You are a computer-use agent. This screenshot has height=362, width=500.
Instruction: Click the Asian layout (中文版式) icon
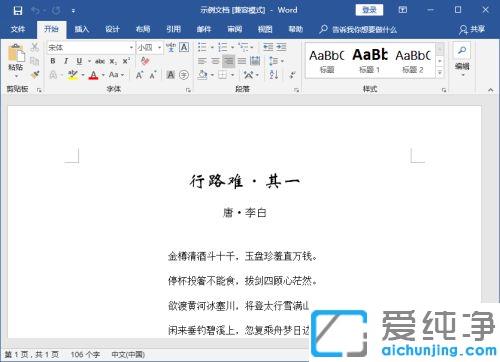[x=248, y=75]
